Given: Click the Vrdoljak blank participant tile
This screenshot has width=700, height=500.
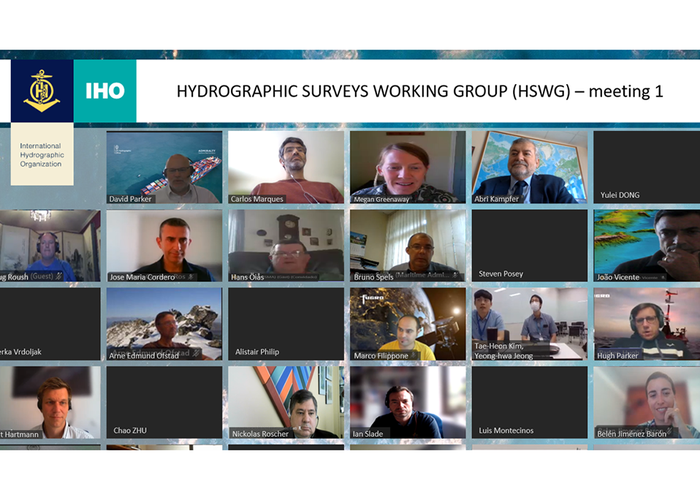Looking at the screenshot, I should [50, 324].
